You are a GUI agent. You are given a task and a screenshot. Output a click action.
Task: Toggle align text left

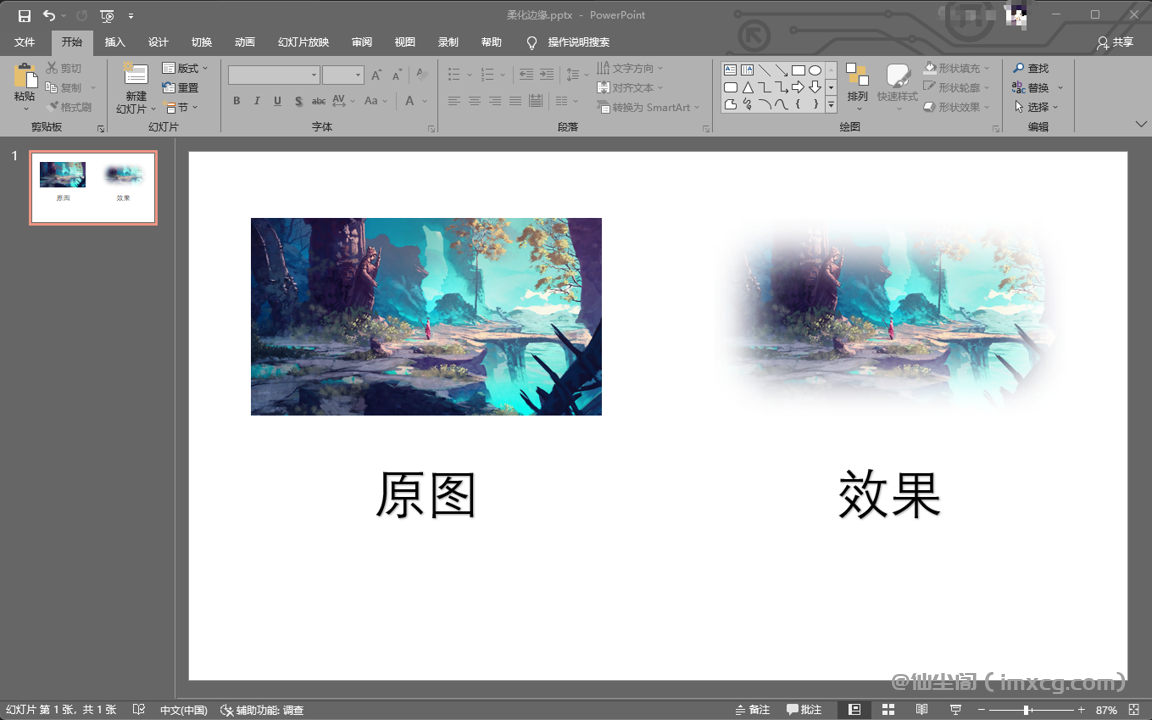click(454, 101)
